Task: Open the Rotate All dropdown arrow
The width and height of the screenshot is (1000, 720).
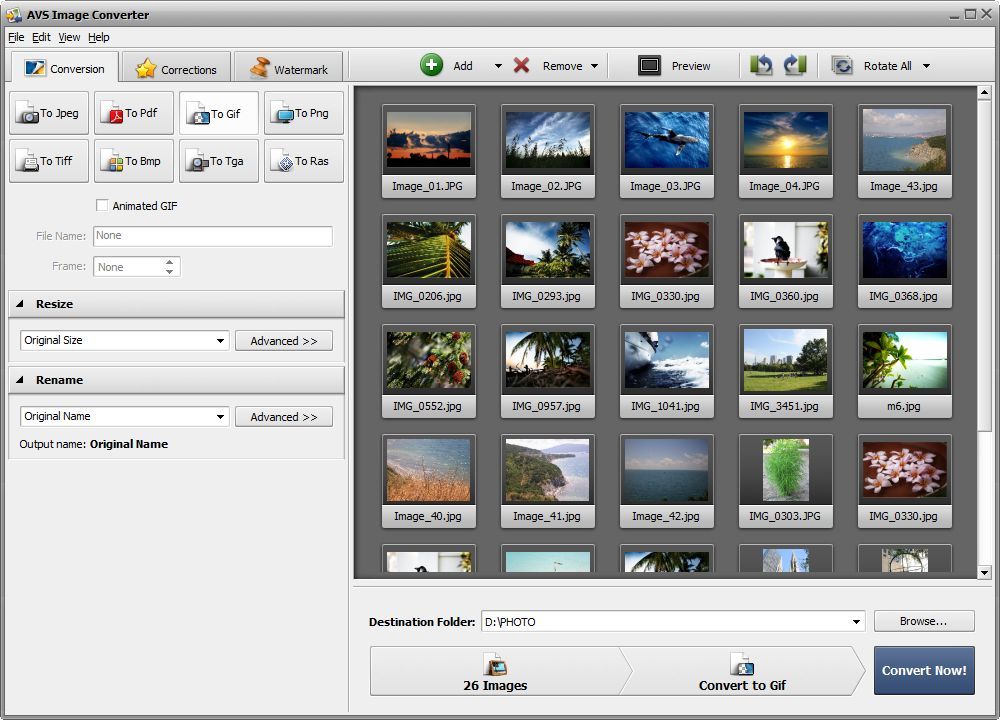Action: tap(926, 65)
